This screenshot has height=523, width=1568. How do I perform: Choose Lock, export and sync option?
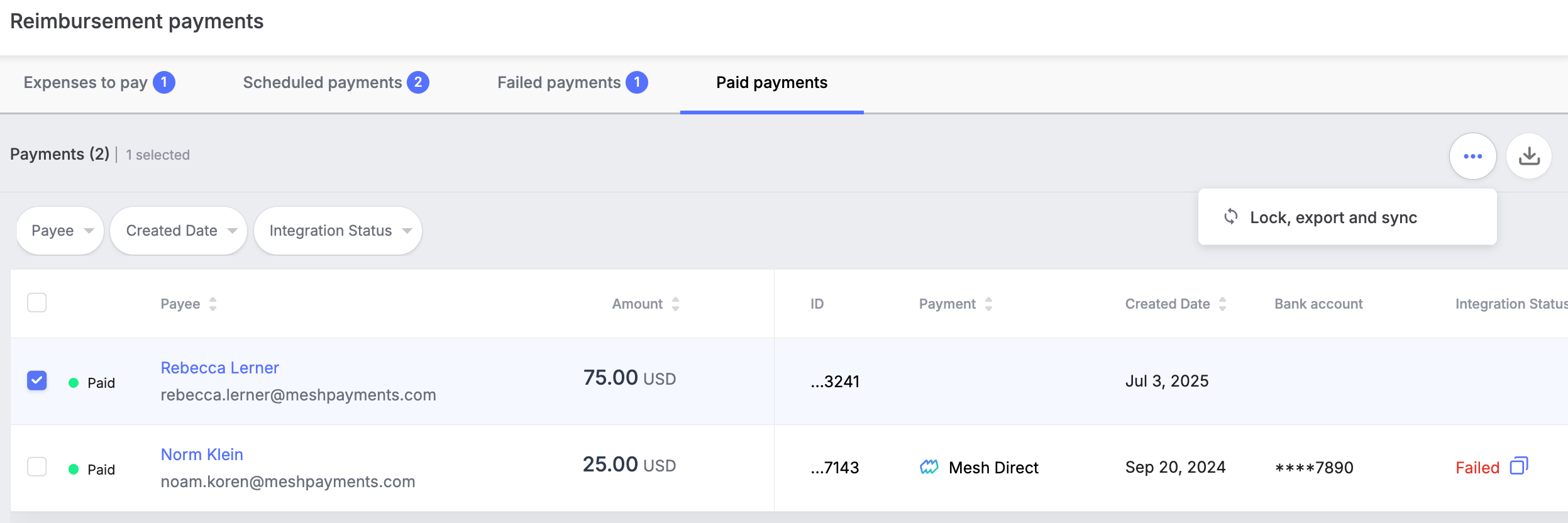(1333, 217)
